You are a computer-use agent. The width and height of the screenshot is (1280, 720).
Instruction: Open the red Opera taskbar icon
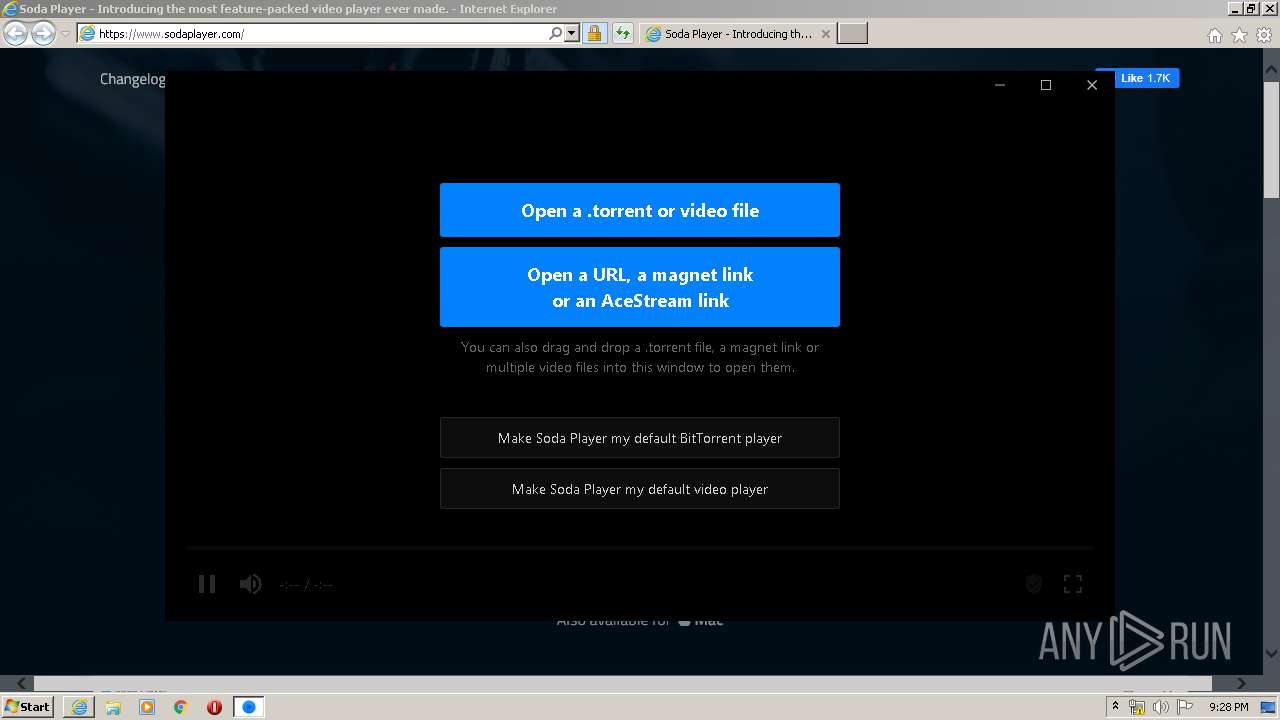214,706
